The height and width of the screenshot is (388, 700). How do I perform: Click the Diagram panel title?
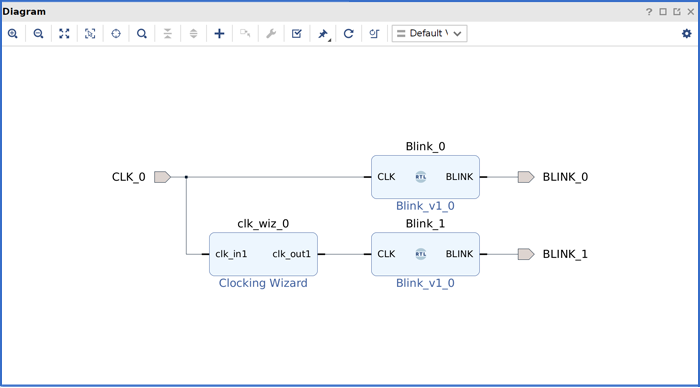click(24, 12)
